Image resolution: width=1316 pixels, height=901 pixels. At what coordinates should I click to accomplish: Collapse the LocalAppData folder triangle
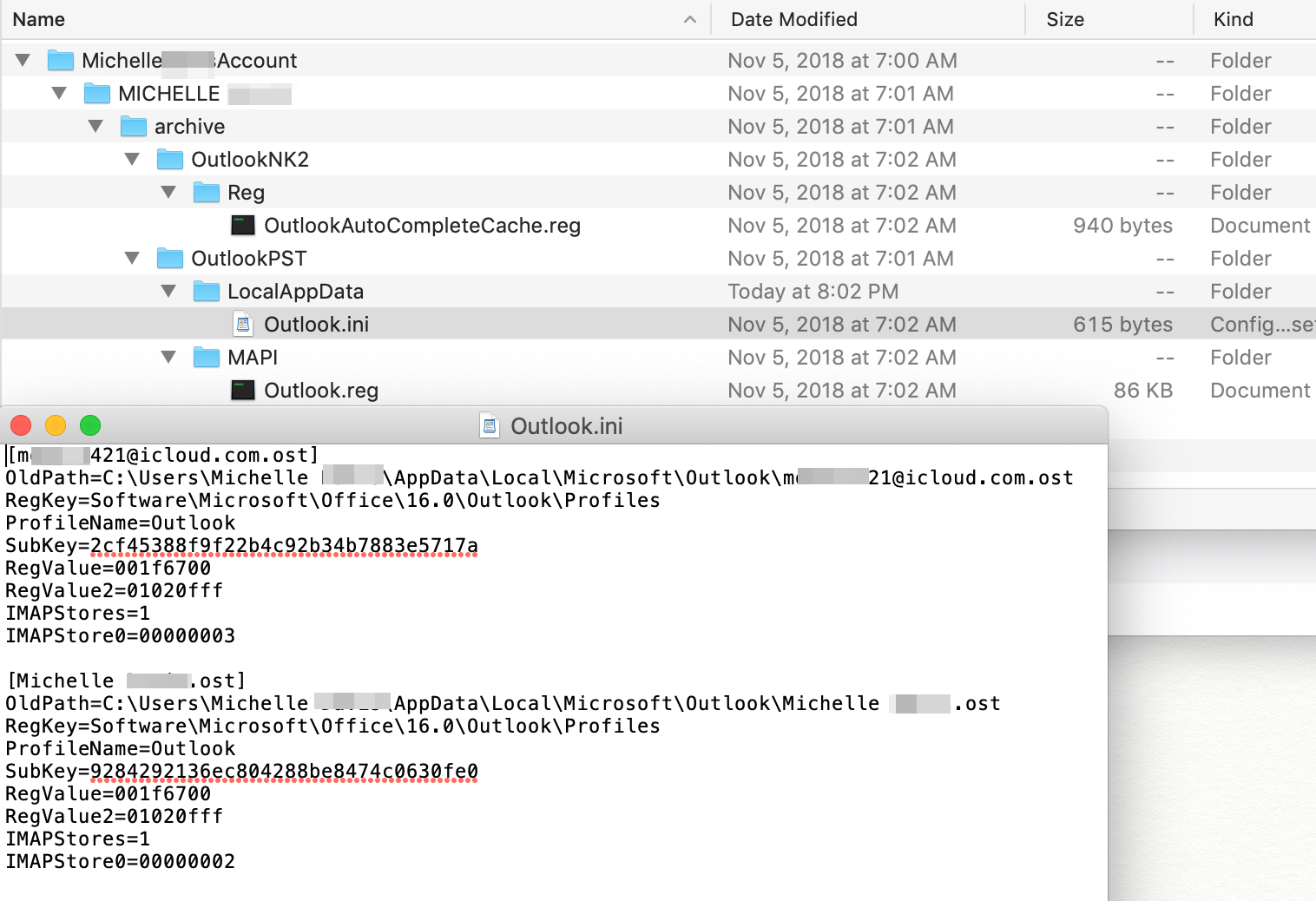(168, 291)
